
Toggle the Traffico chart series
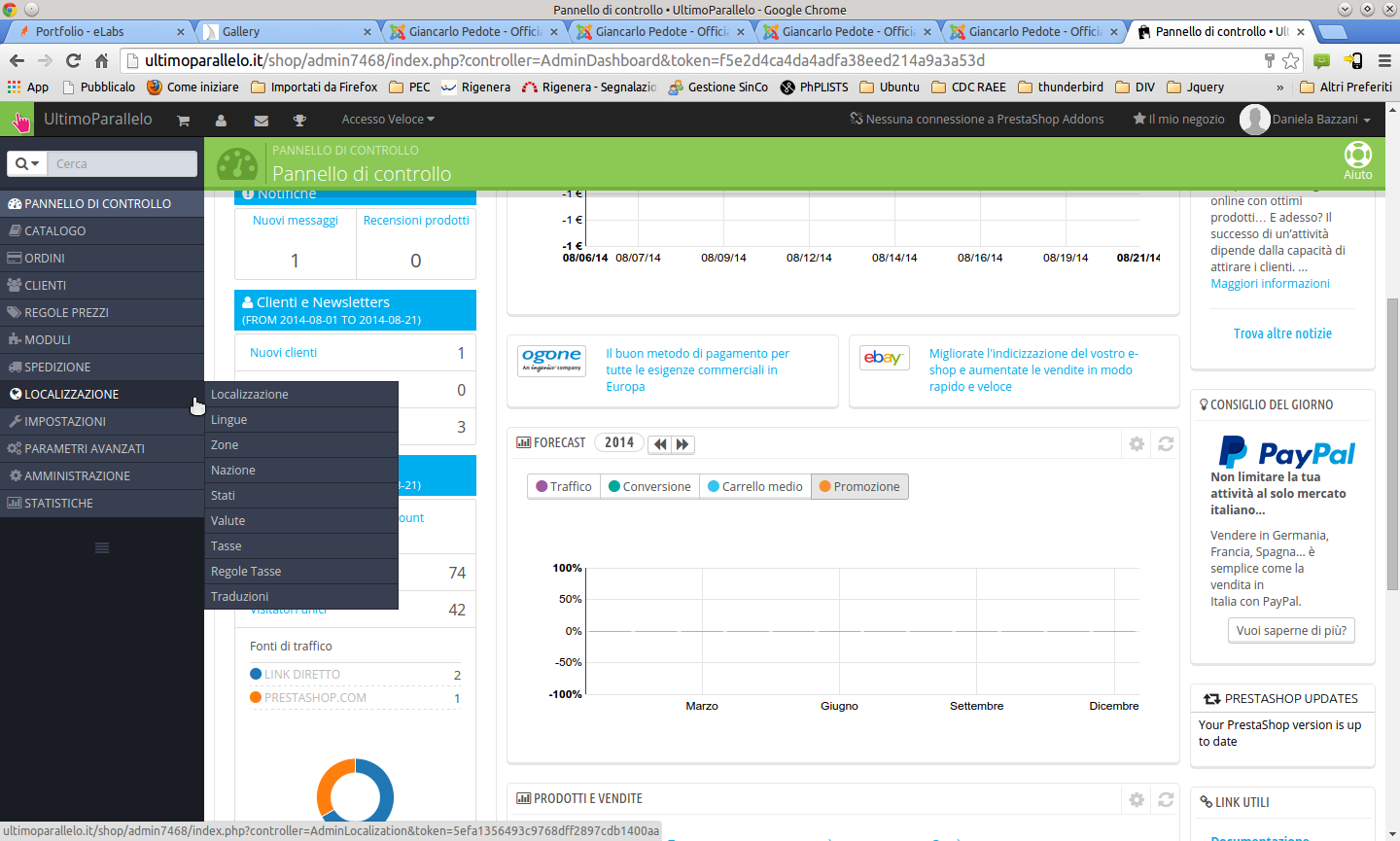(x=564, y=486)
